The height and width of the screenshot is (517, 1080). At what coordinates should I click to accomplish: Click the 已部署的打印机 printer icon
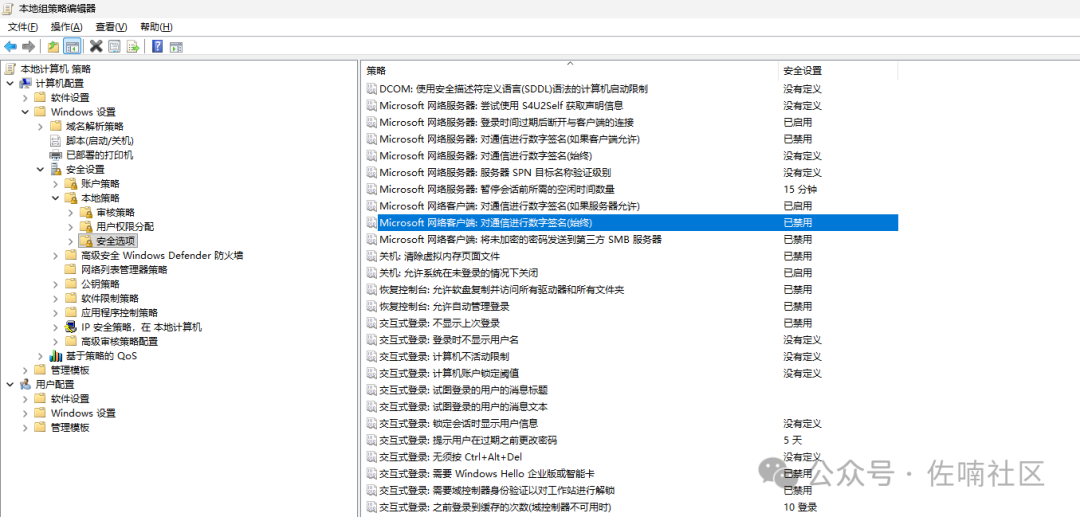tap(56, 155)
